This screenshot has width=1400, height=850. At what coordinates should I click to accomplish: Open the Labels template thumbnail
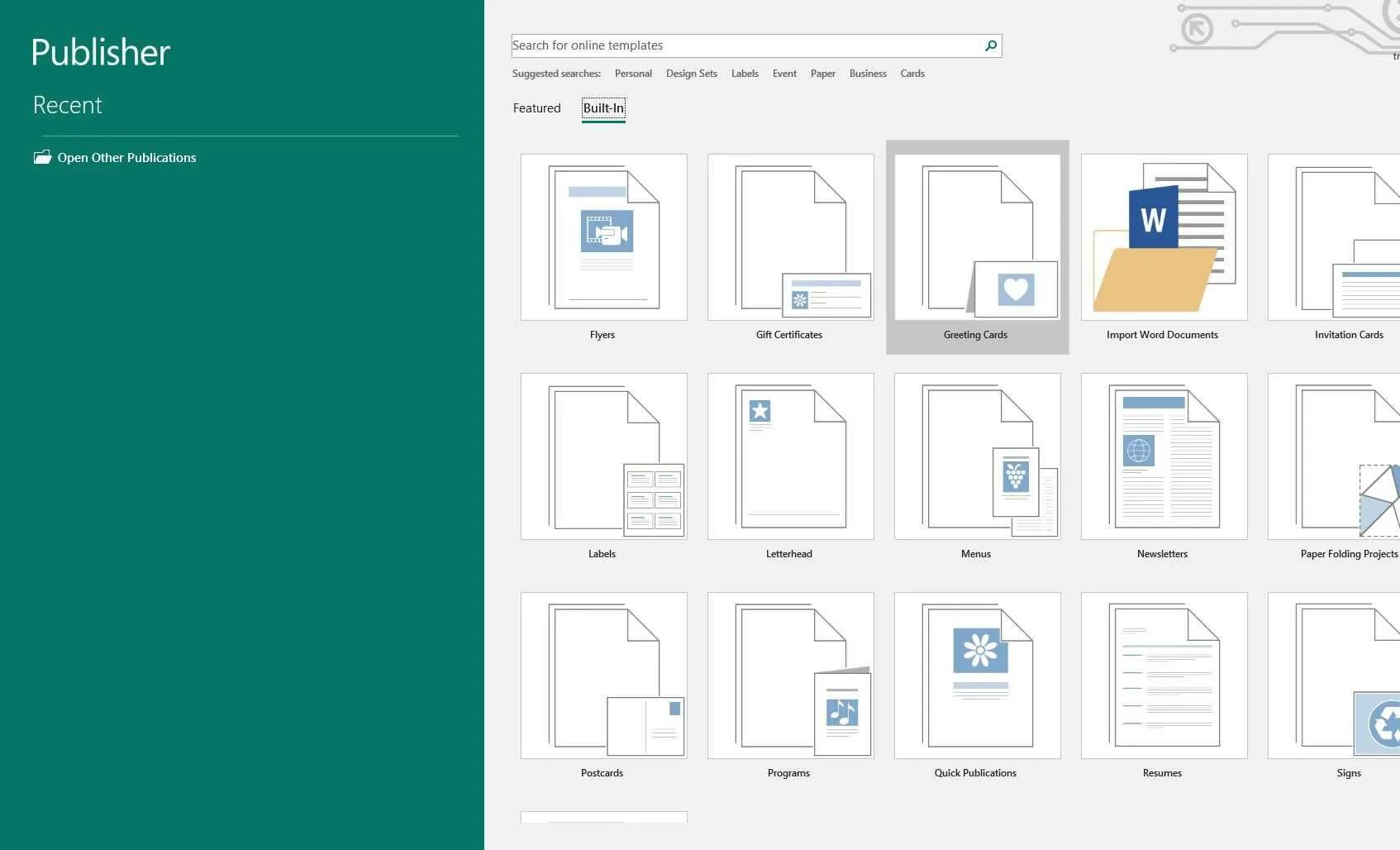603,456
